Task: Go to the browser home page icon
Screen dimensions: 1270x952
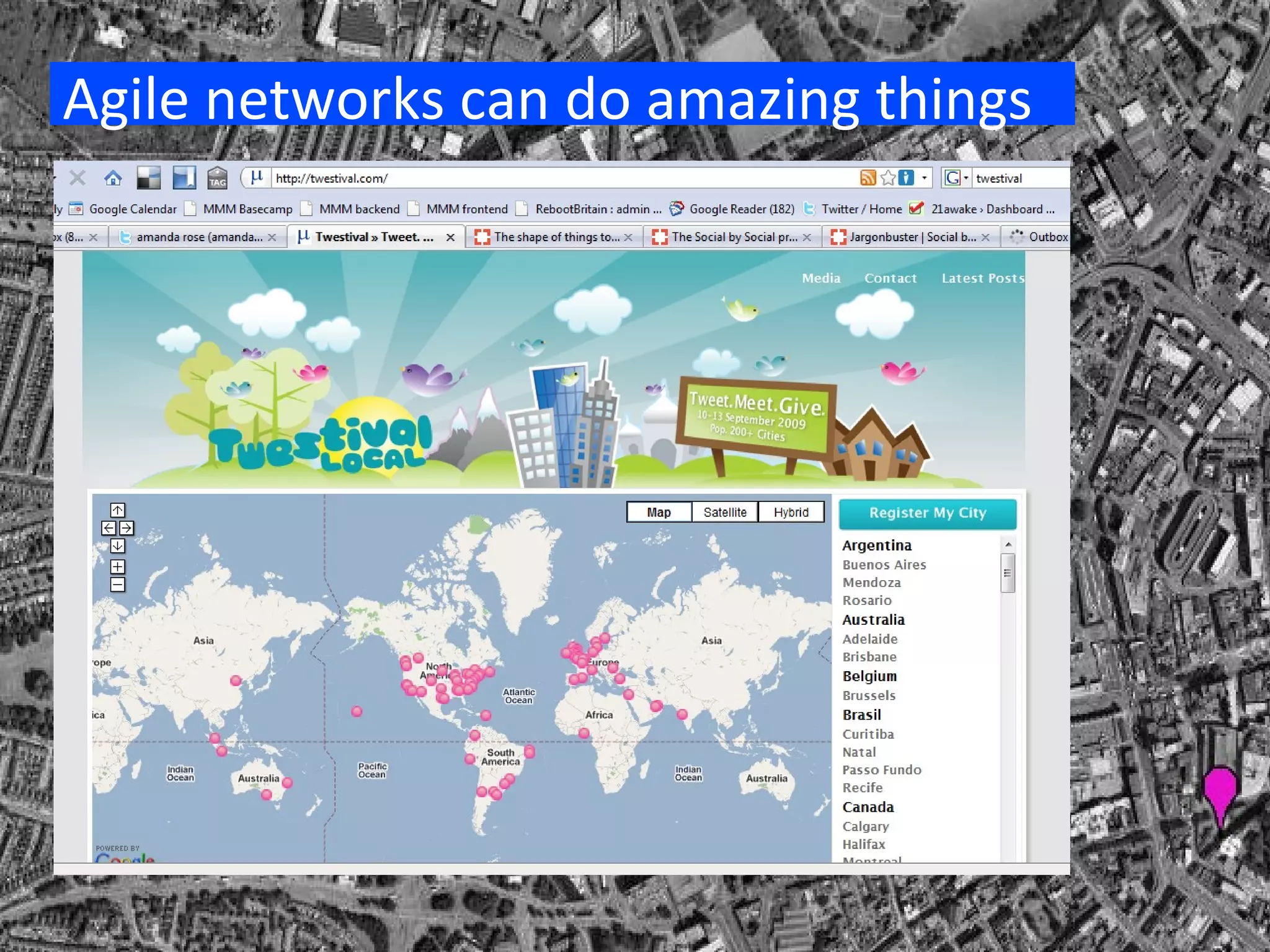Action: click(113, 178)
